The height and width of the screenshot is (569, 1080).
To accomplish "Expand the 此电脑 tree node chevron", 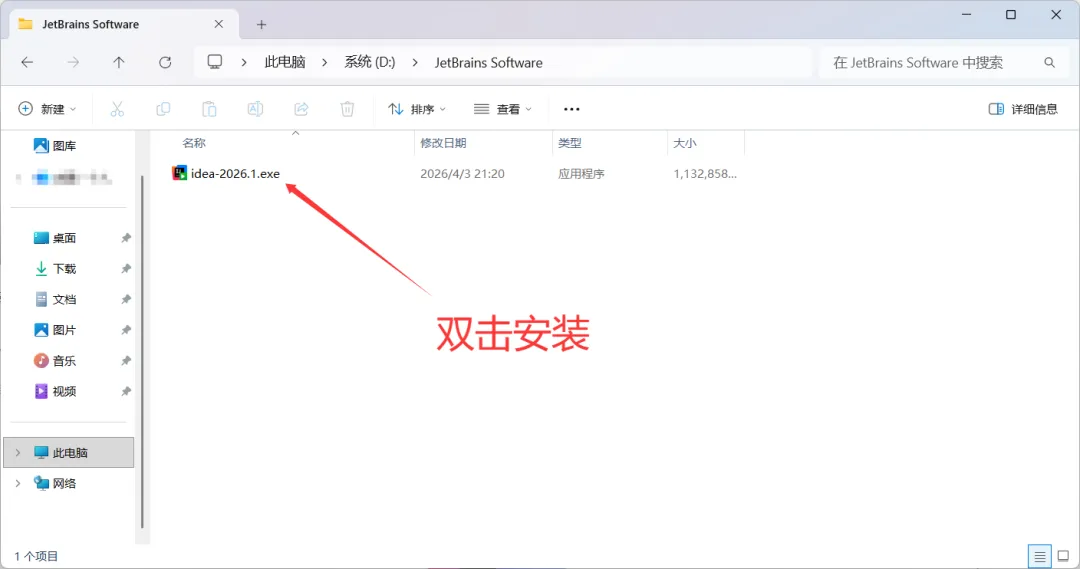I will [18, 453].
